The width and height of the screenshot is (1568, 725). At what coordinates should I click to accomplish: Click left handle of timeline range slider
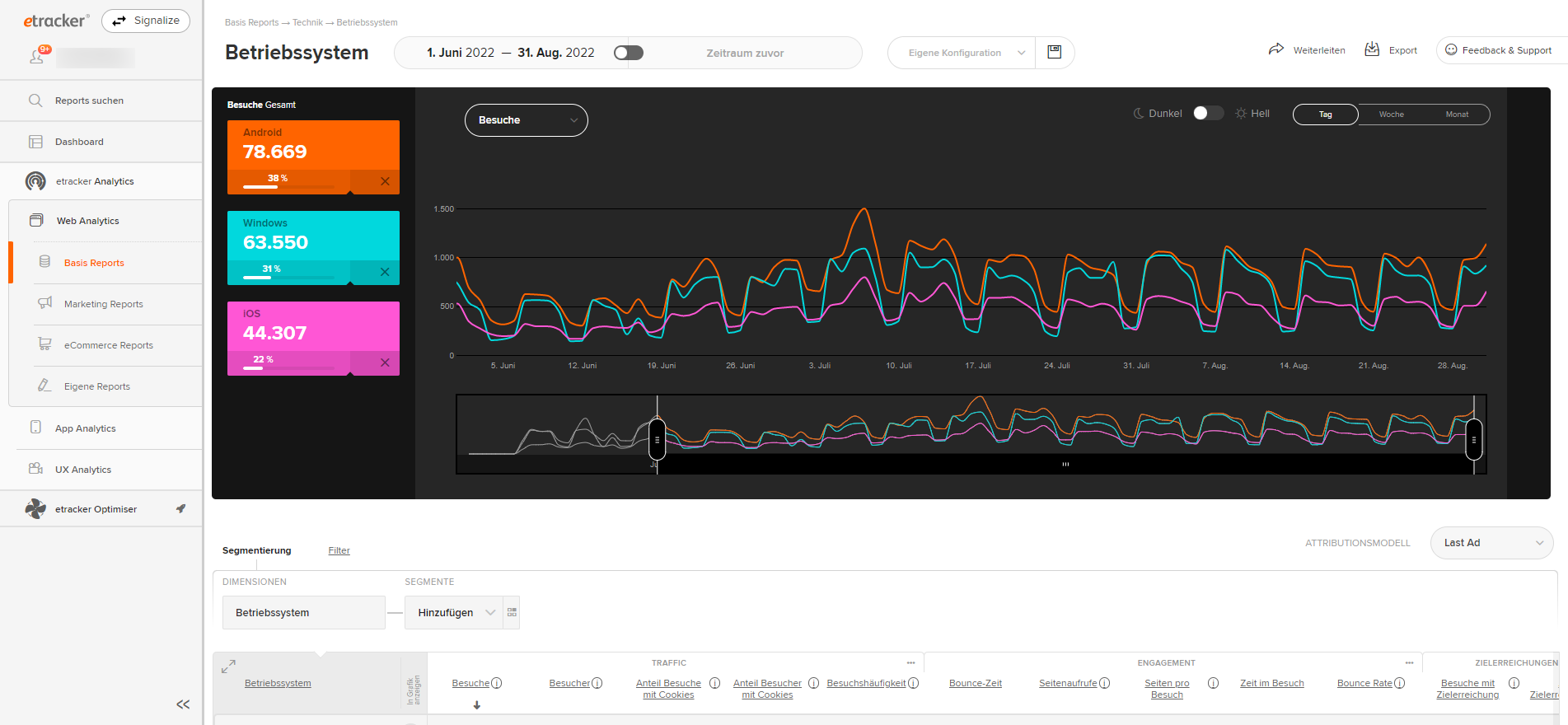coord(657,439)
